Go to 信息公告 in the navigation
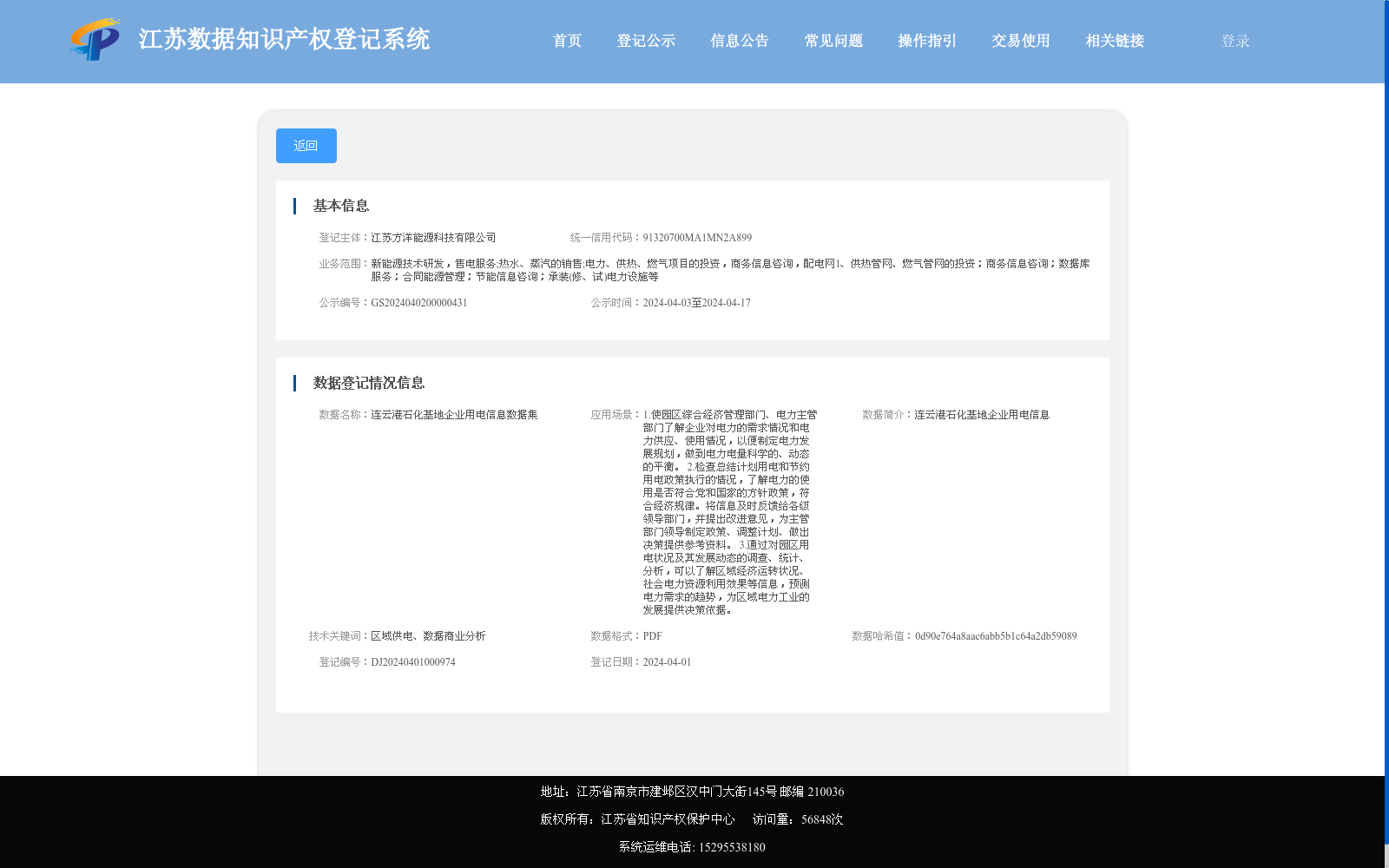Screen dimensions: 1389x868 pos(740,41)
